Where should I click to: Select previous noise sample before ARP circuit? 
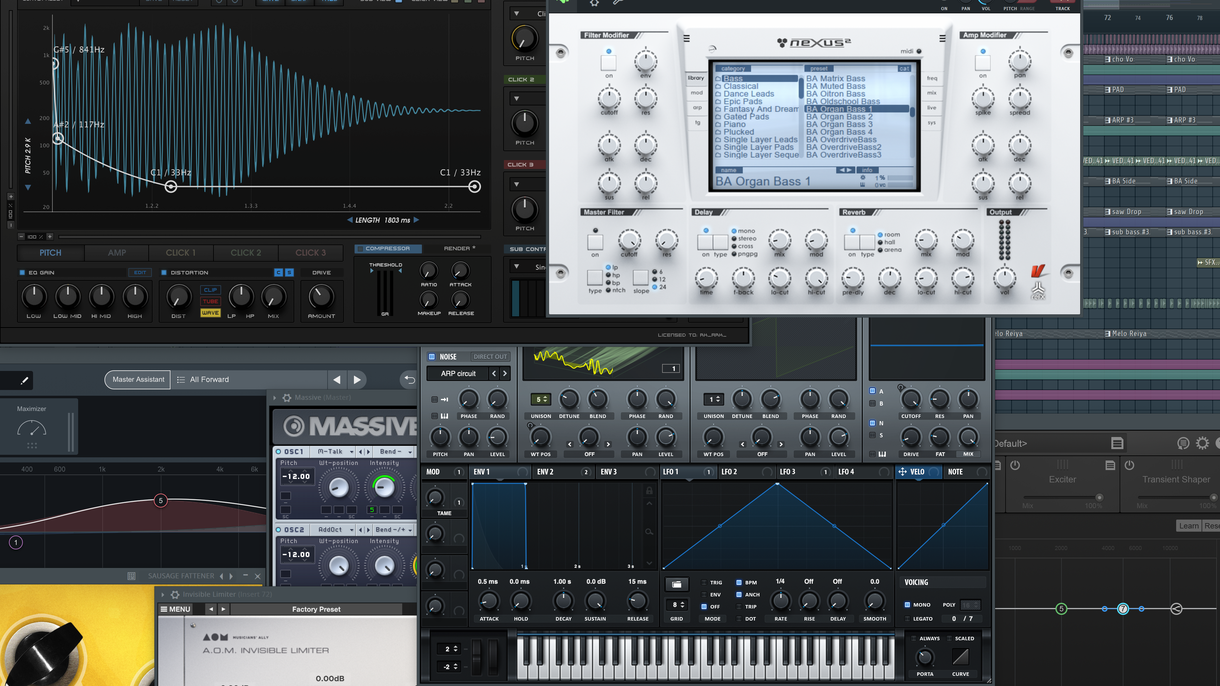tap(493, 373)
